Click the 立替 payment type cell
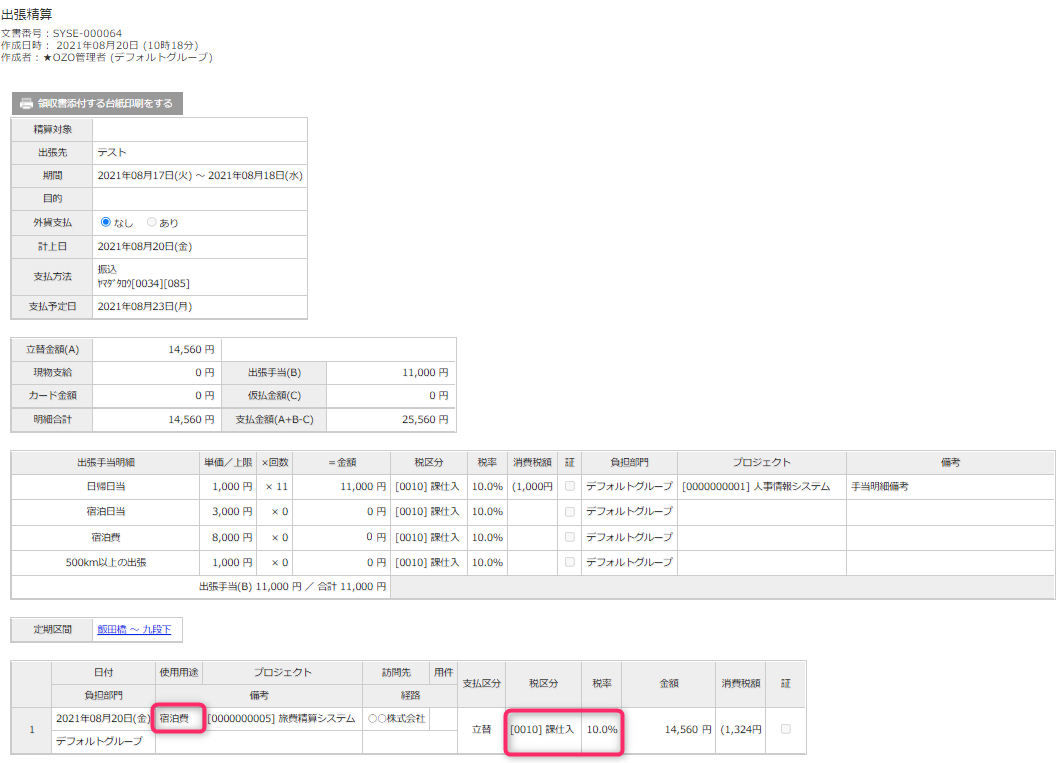 tap(481, 730)
